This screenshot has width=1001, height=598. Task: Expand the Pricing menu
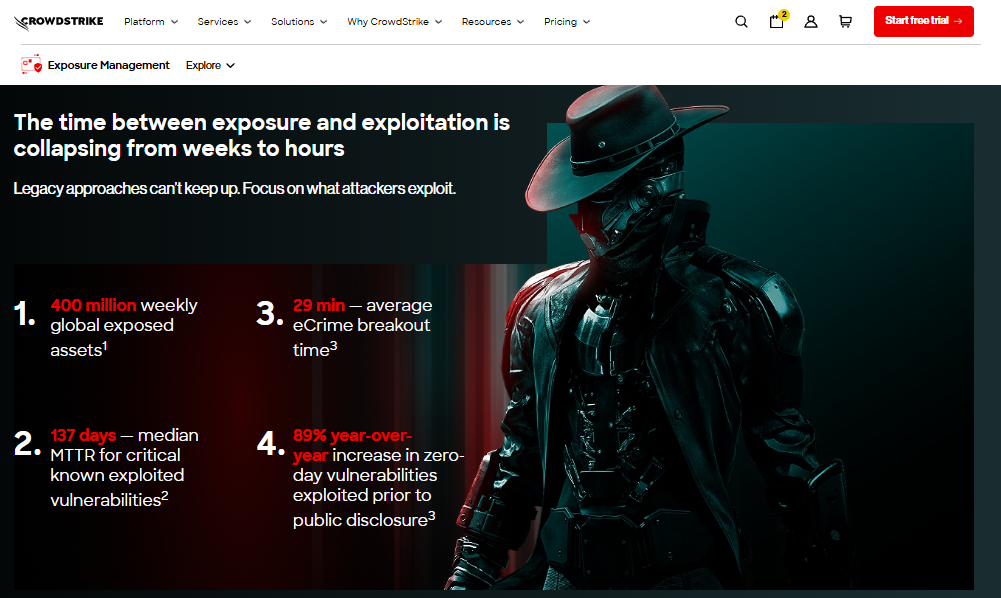[567, 22]
